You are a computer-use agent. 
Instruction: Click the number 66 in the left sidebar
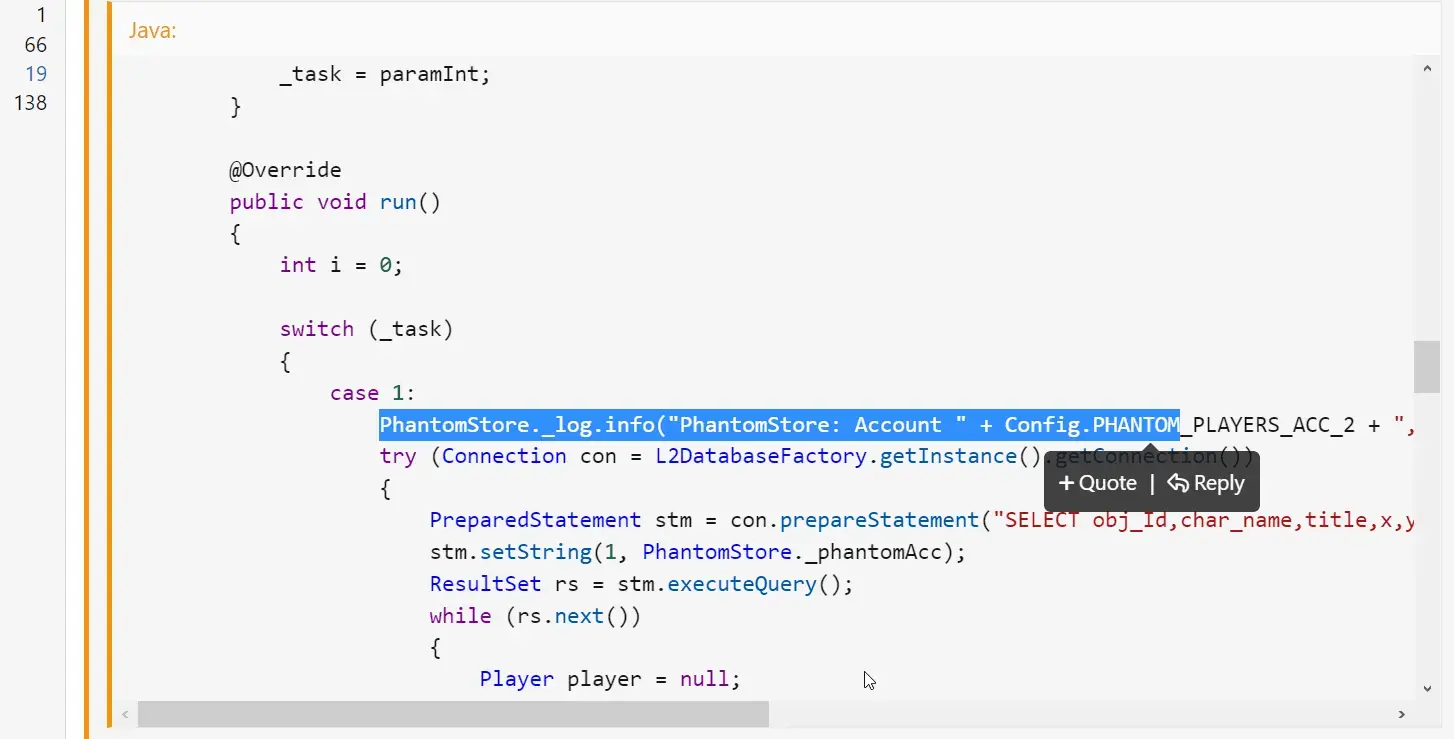36,44
